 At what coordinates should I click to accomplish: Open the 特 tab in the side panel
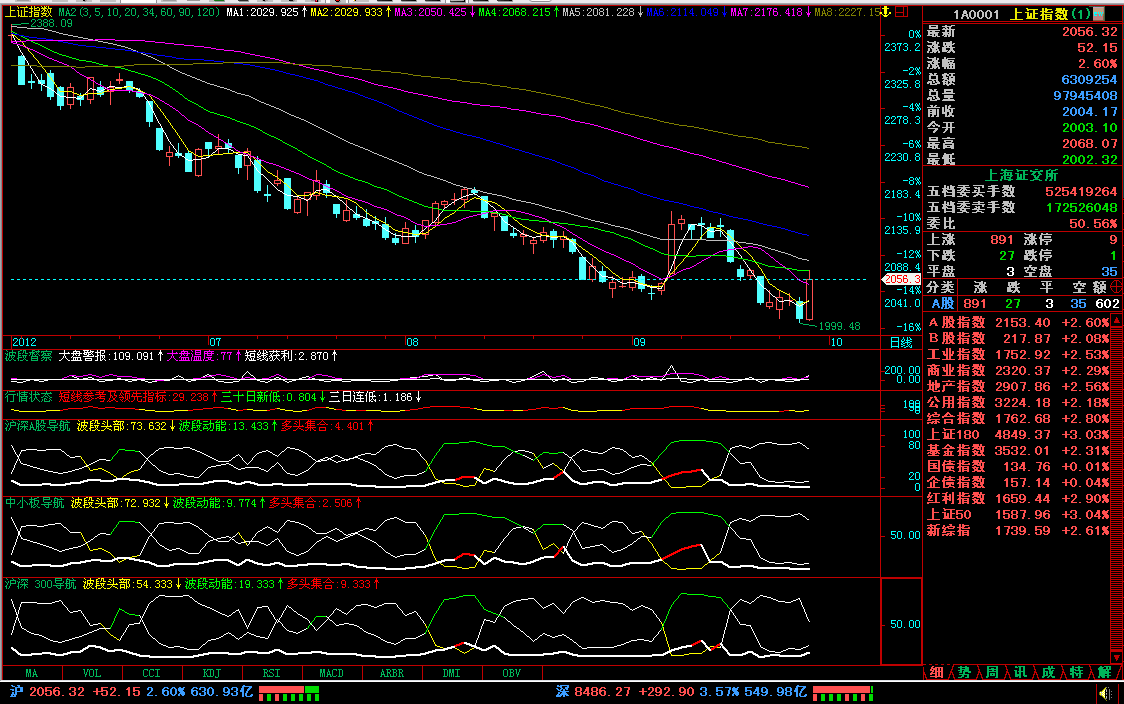[x=1076, y=672]
